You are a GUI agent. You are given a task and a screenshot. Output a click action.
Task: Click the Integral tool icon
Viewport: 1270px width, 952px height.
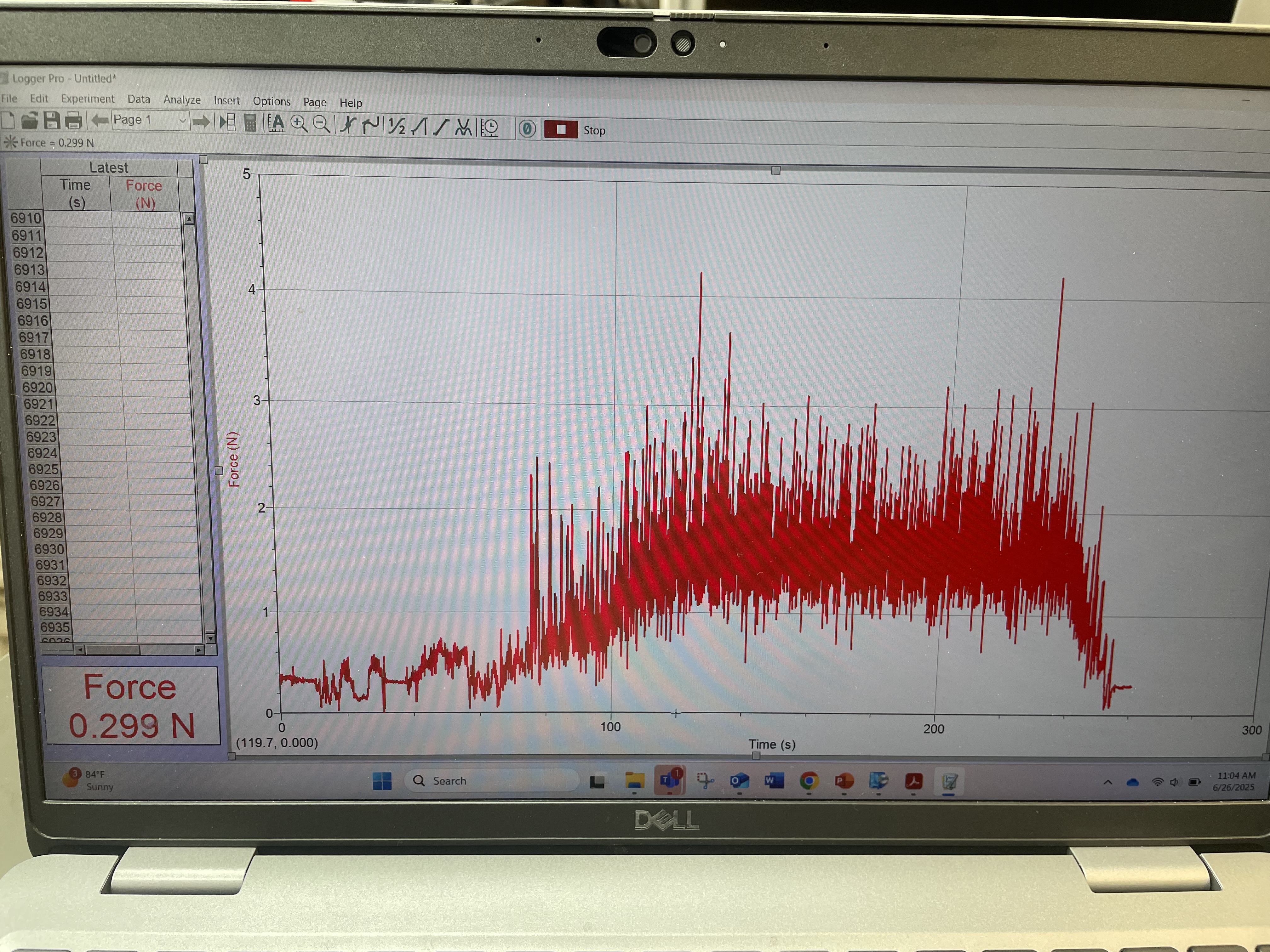[x=419, y=126]
